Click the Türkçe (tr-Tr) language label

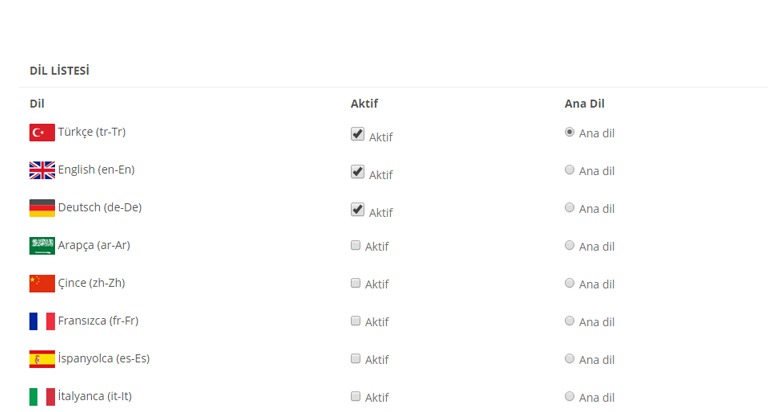coord(92,132)
